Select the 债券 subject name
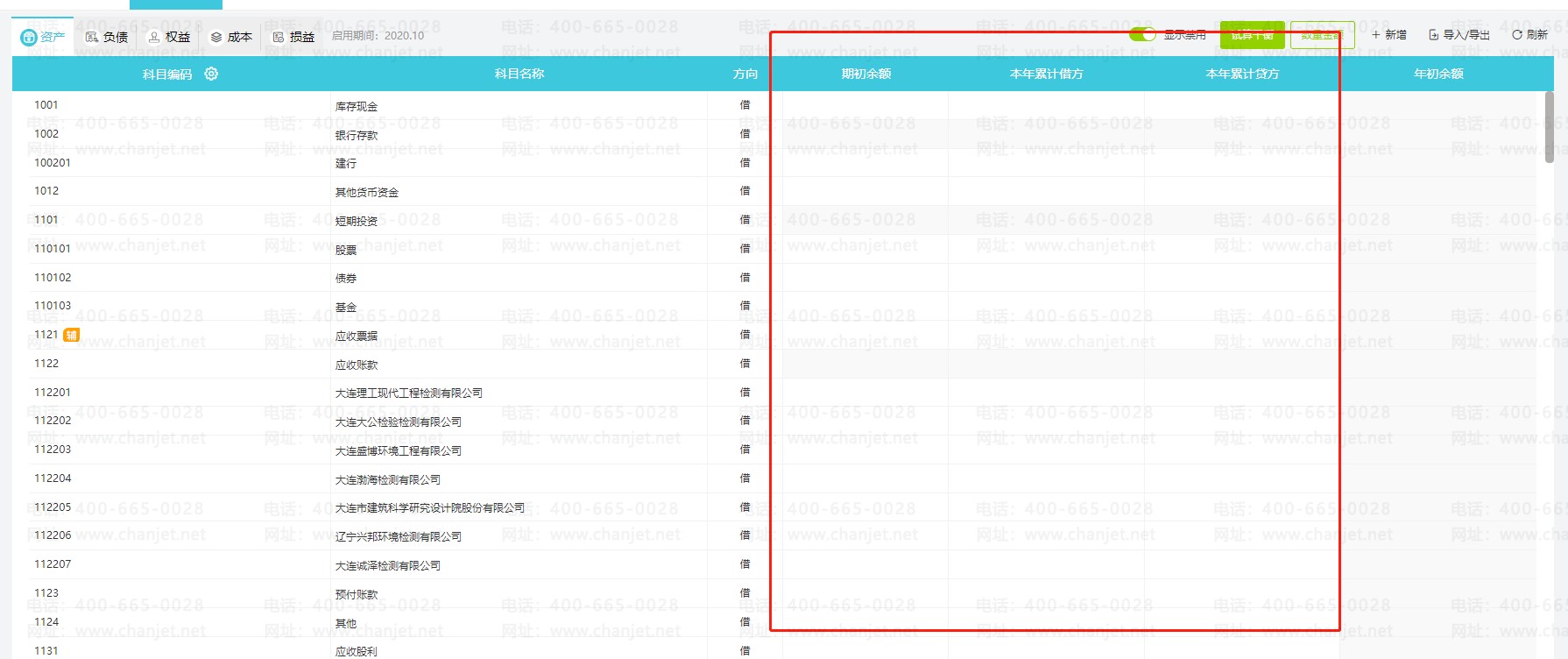Screen dimensions: 1568x659 pos(346,278)
